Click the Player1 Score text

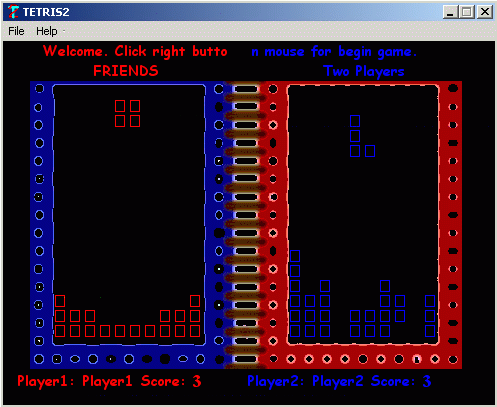(x=109, y=381)
